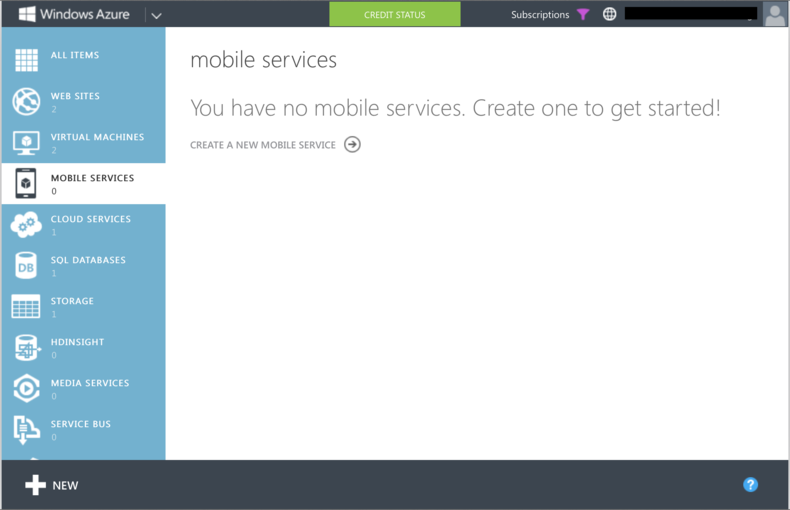Select the Virtual Machines monitor icon
790x510 pixels.
point(26,143)
